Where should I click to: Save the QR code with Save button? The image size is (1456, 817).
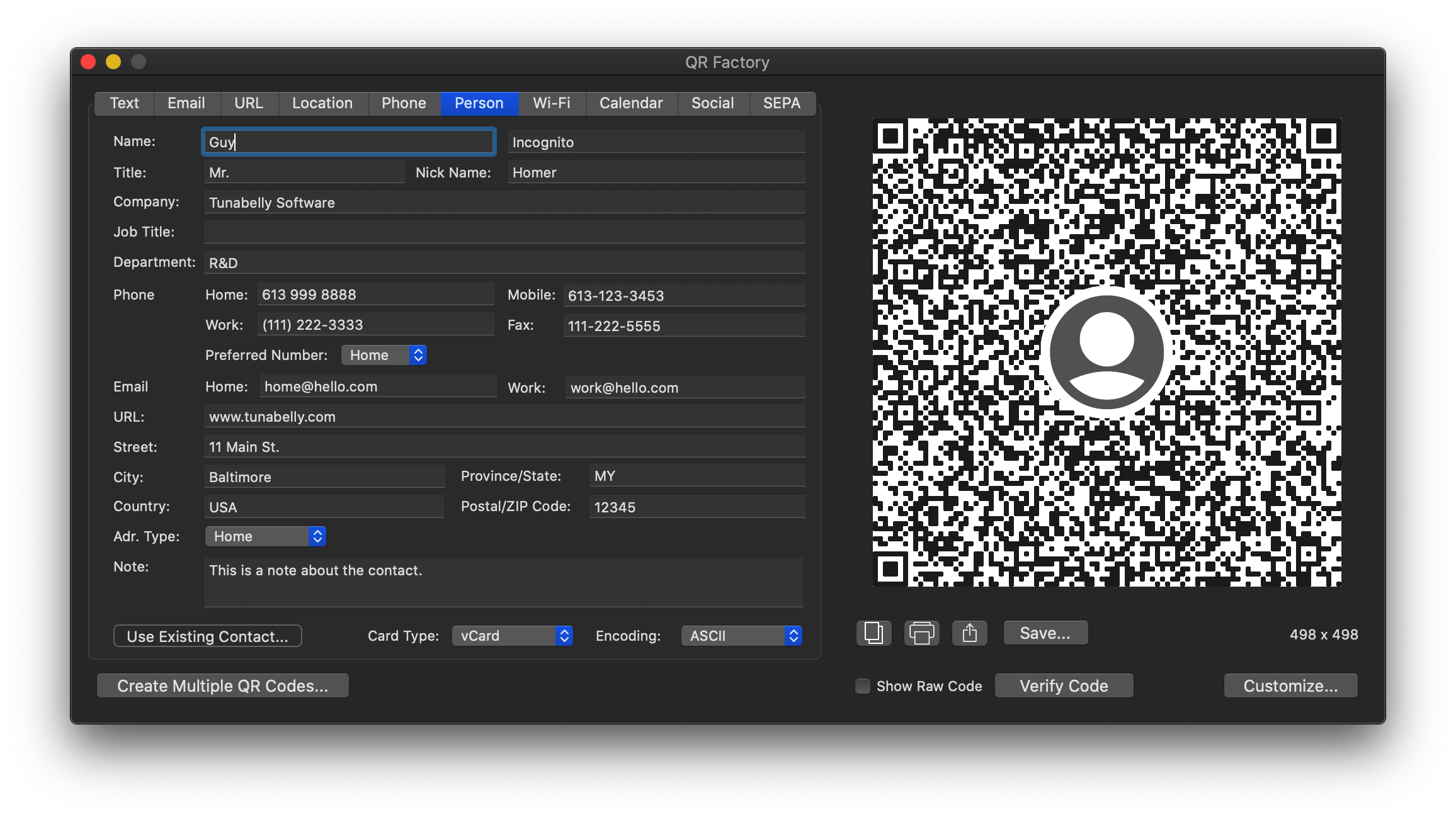(x=1045, y=633)
